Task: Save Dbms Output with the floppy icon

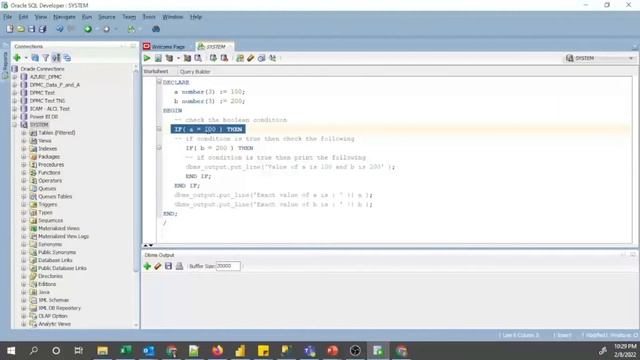Action: 168,266
